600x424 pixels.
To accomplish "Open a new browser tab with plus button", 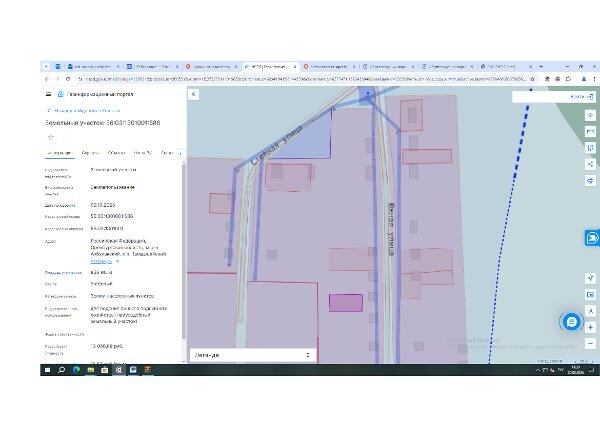I will pos(541,67).
